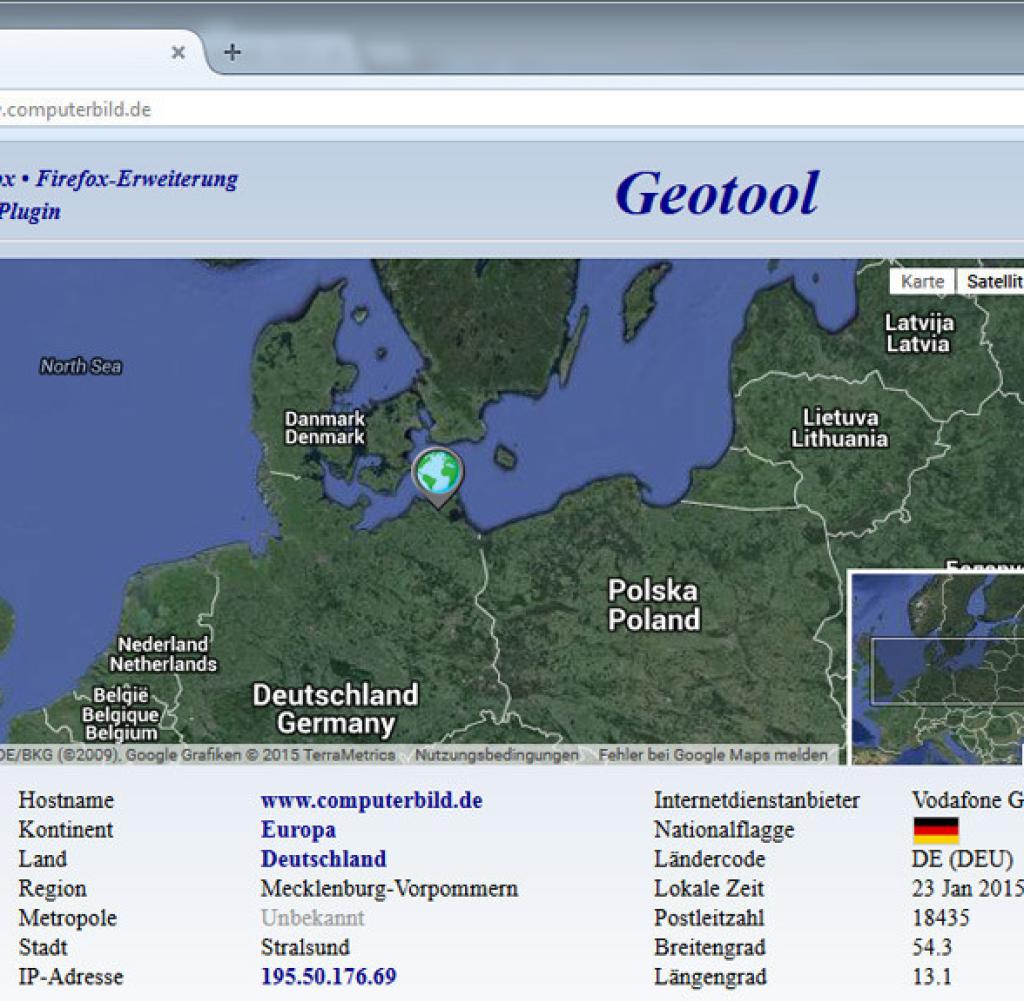Click the Nationalflagge label
1024x1001 pixels.
point(724,830)
